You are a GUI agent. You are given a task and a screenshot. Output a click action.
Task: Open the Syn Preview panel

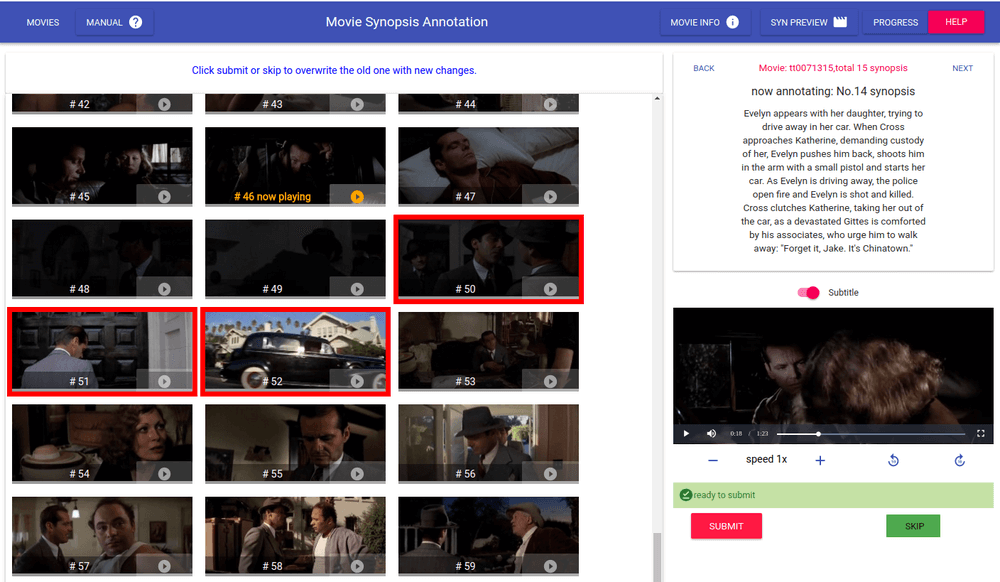coord(808,22)
